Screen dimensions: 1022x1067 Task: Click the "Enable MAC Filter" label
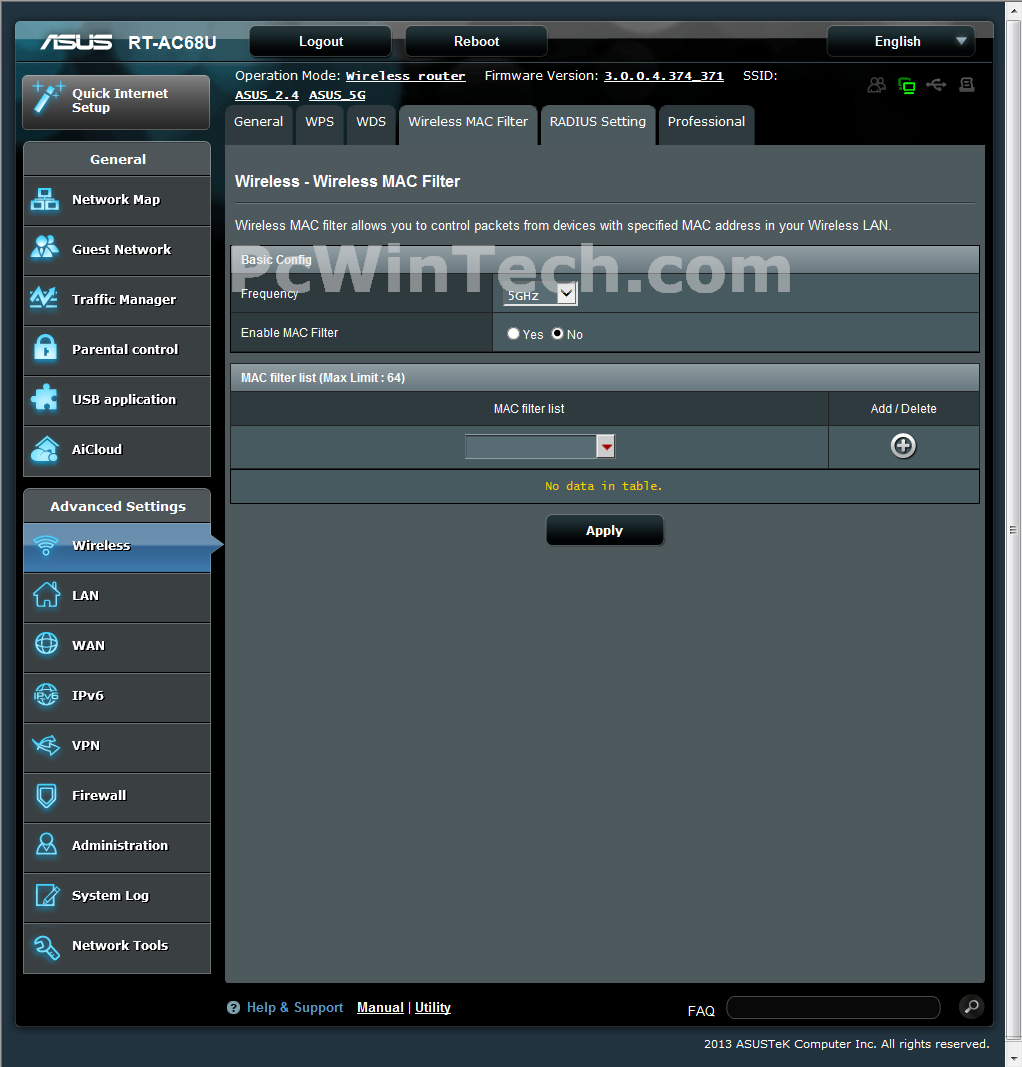pos(289,333)
